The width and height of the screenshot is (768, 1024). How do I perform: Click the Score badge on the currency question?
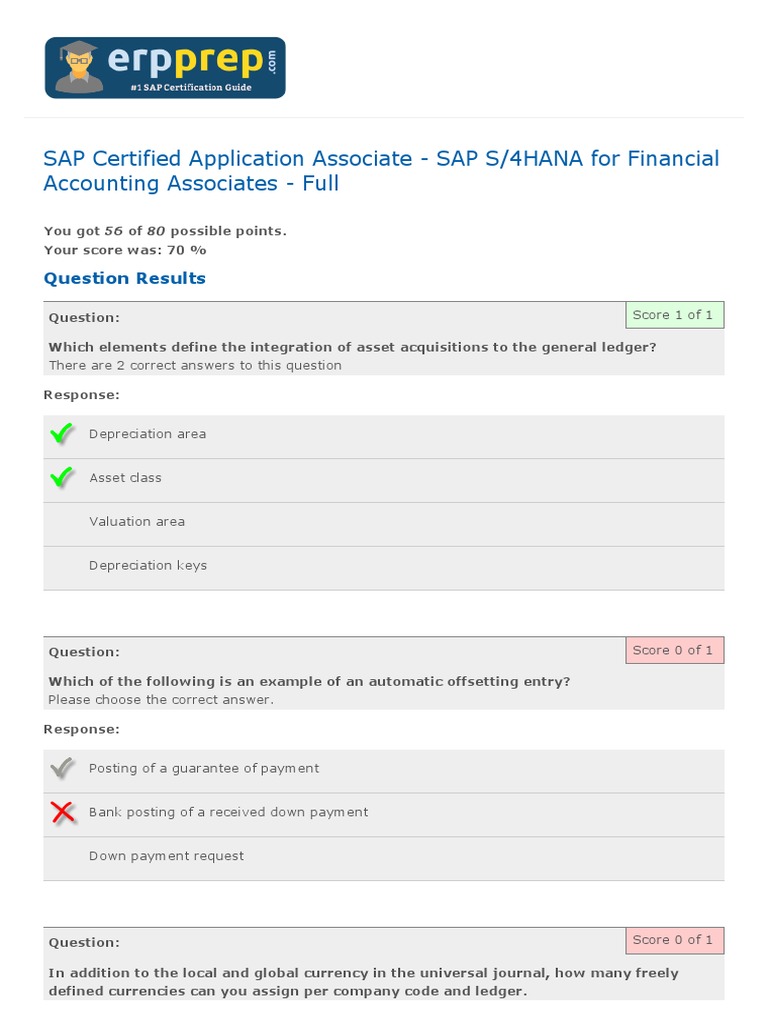674,940
